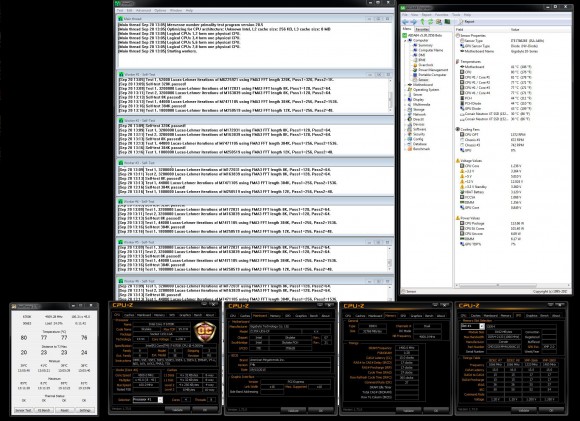Click the AIDA64 forward navigation arrow
The width and height of the screenshot is (580, 421).
click(x=413, y=22)
